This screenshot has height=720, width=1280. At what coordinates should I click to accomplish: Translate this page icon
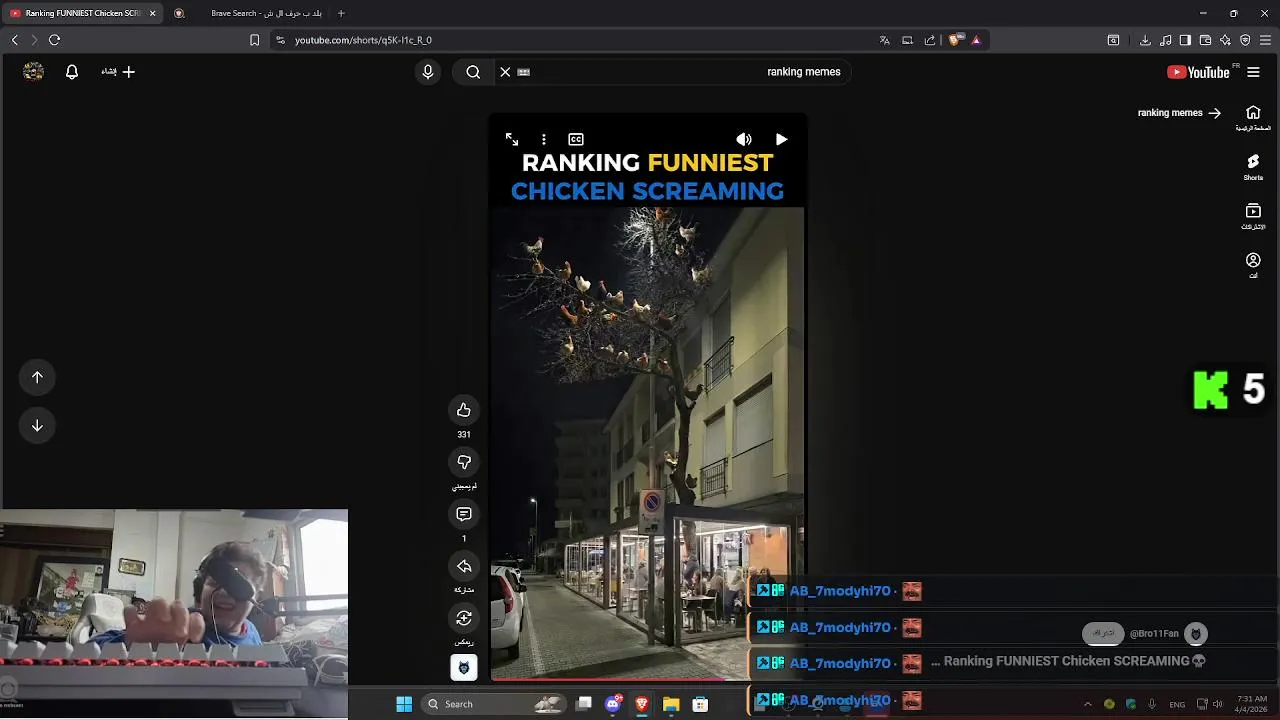[884, 40]
